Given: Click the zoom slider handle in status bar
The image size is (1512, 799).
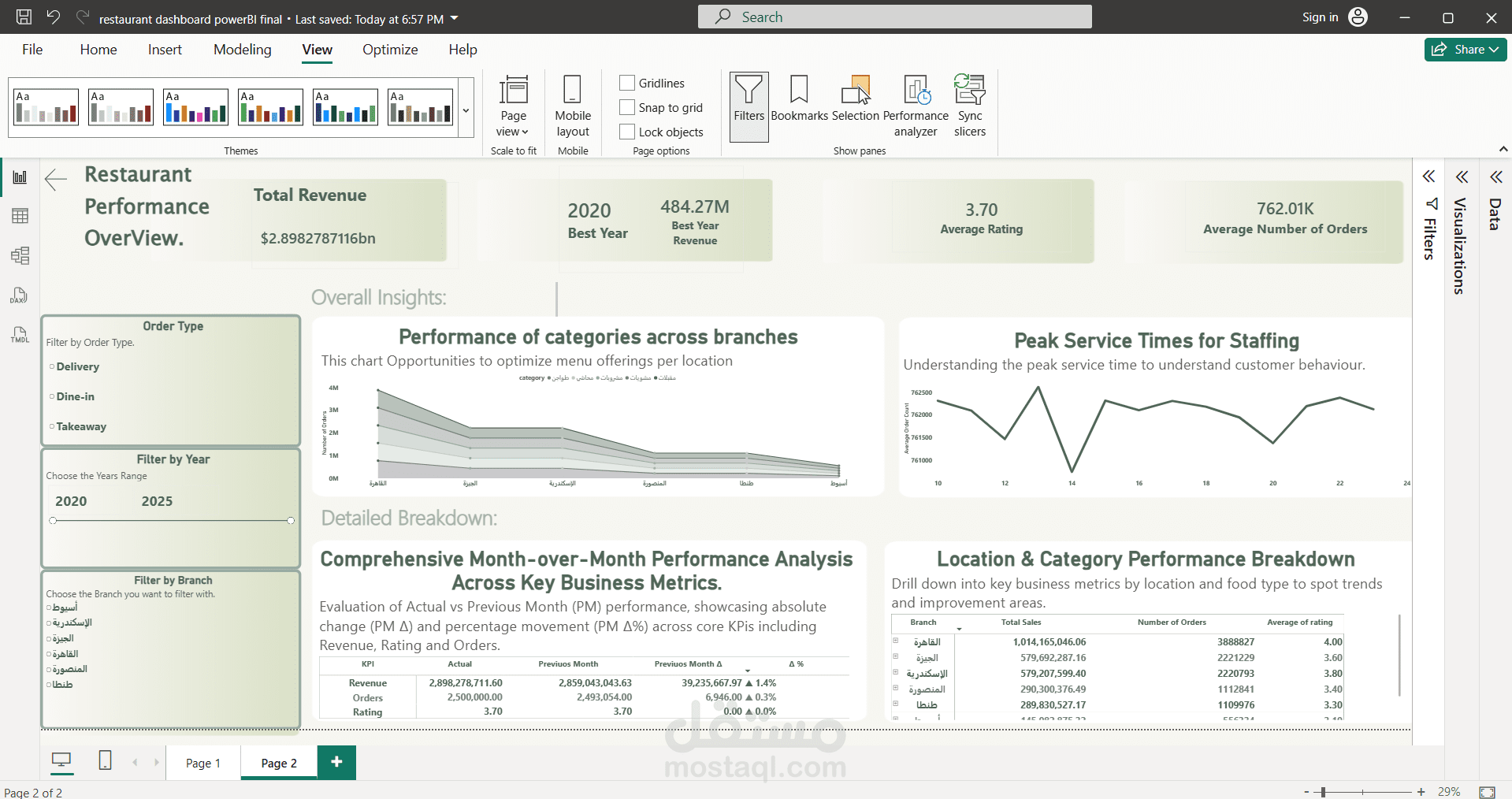Looking at the screenshot, I should 1324,792.
